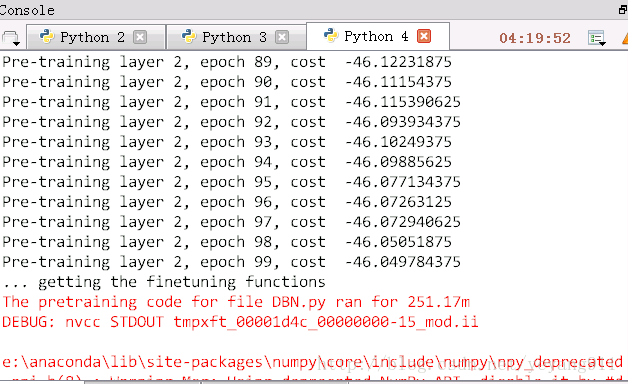
Task: Close the Python 2 tab
Action: click(140, 37)
